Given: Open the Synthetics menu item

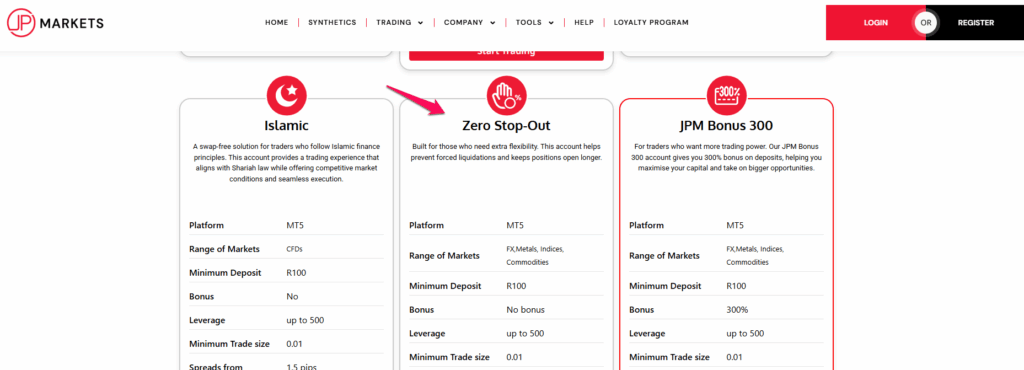Looking at the screenshot, I should (332, 22).
